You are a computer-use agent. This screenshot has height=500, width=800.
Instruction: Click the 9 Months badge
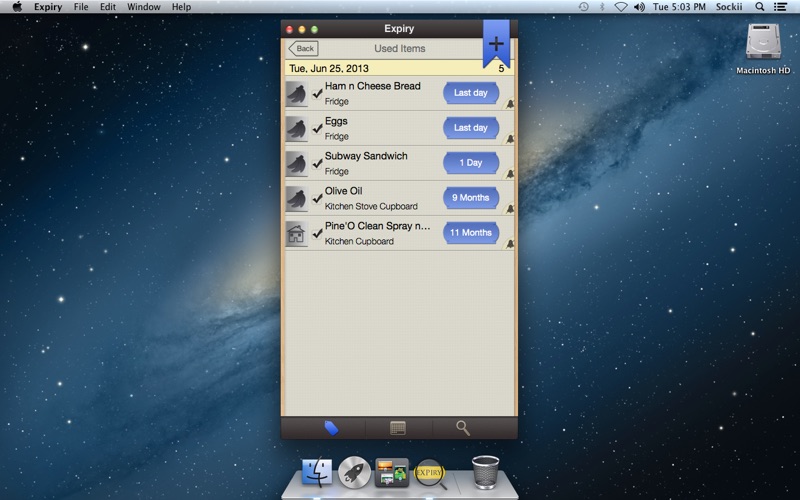coord(470,197)
